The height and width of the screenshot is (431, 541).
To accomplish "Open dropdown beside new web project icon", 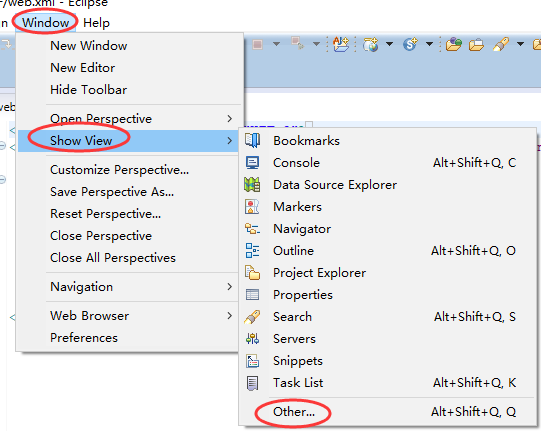I will pyautogui.click(x=390, y=44).
